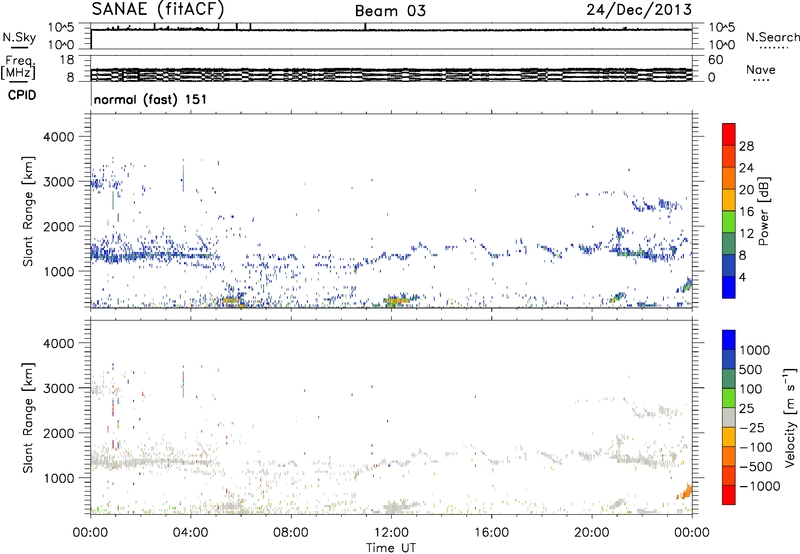Pick the bright blue top velocity colorbar segment
Viewport: 800px width, 554px height.
[x=729, y=340]
